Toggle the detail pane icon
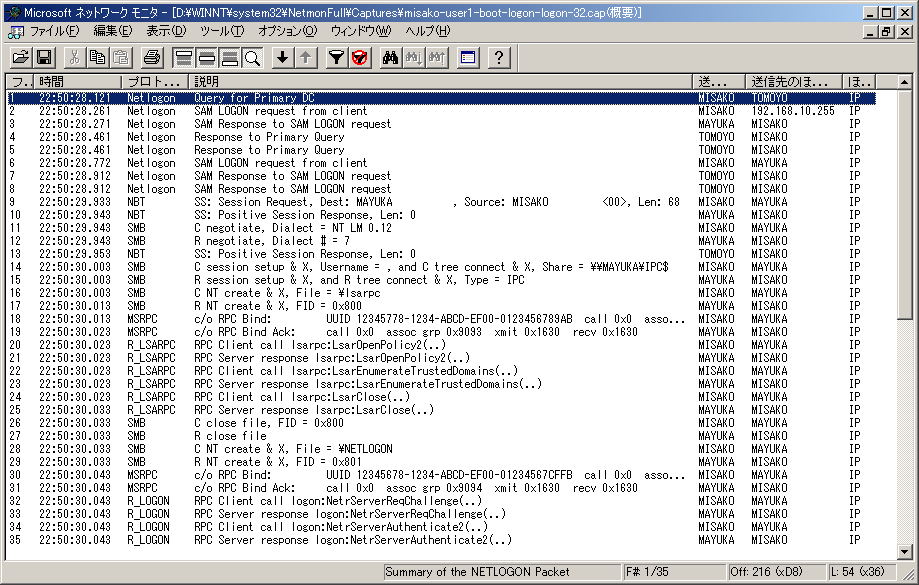The width and height of the screenshot is (919, 585). point(206,57)
